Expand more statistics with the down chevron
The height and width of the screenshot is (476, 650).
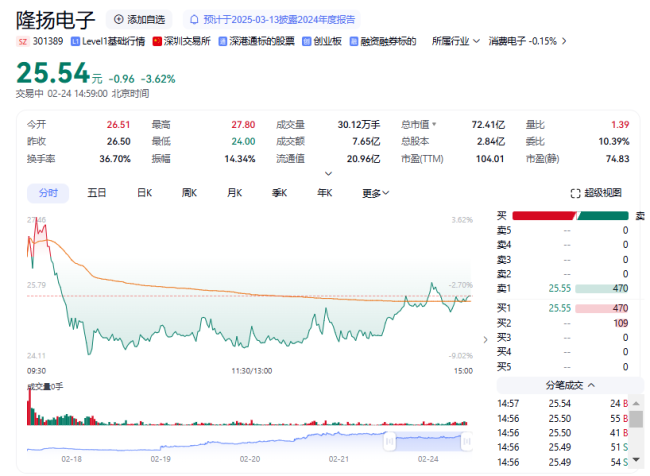328,173
